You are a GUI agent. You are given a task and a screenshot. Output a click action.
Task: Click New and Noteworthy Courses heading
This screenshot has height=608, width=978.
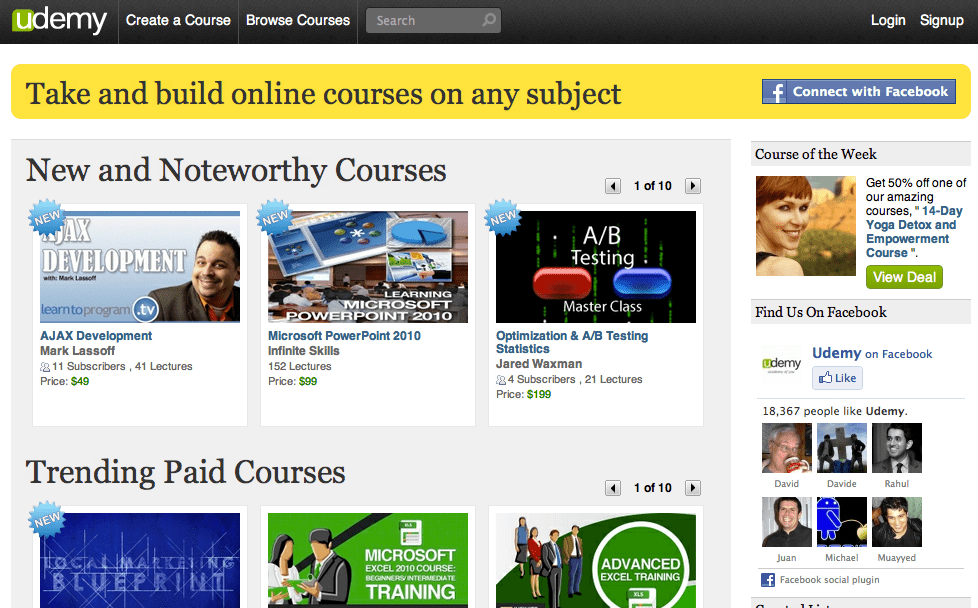pyautogui.click(x=236, y=170)
